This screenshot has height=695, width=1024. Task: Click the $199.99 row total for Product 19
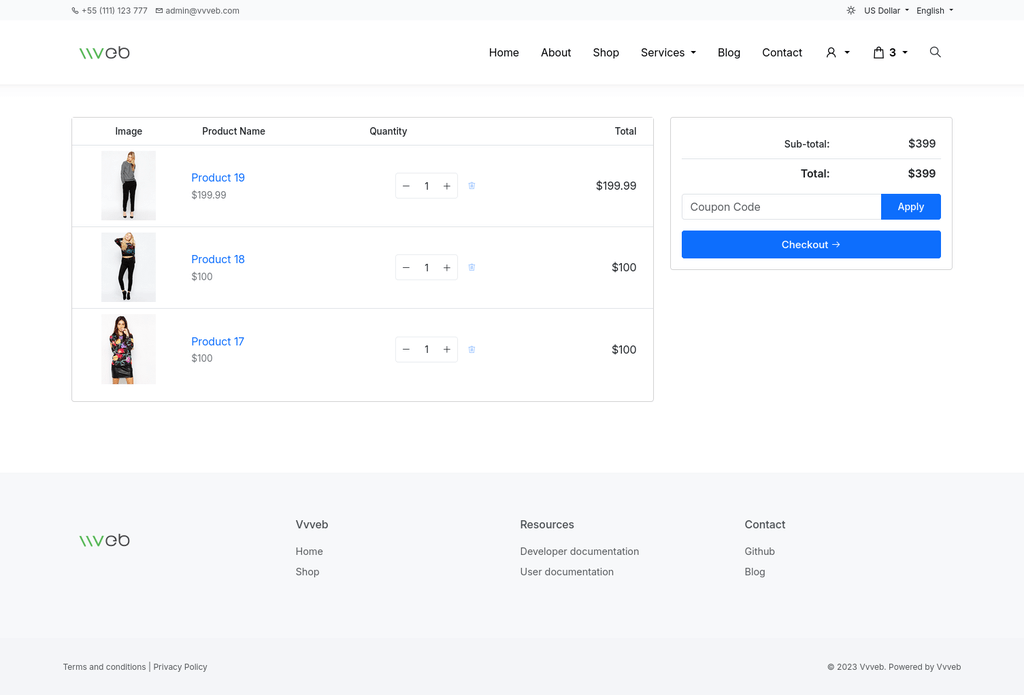616,186
